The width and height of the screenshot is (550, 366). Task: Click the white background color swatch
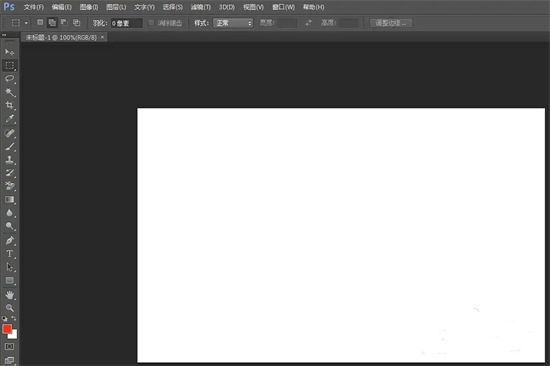pos(13,335)
